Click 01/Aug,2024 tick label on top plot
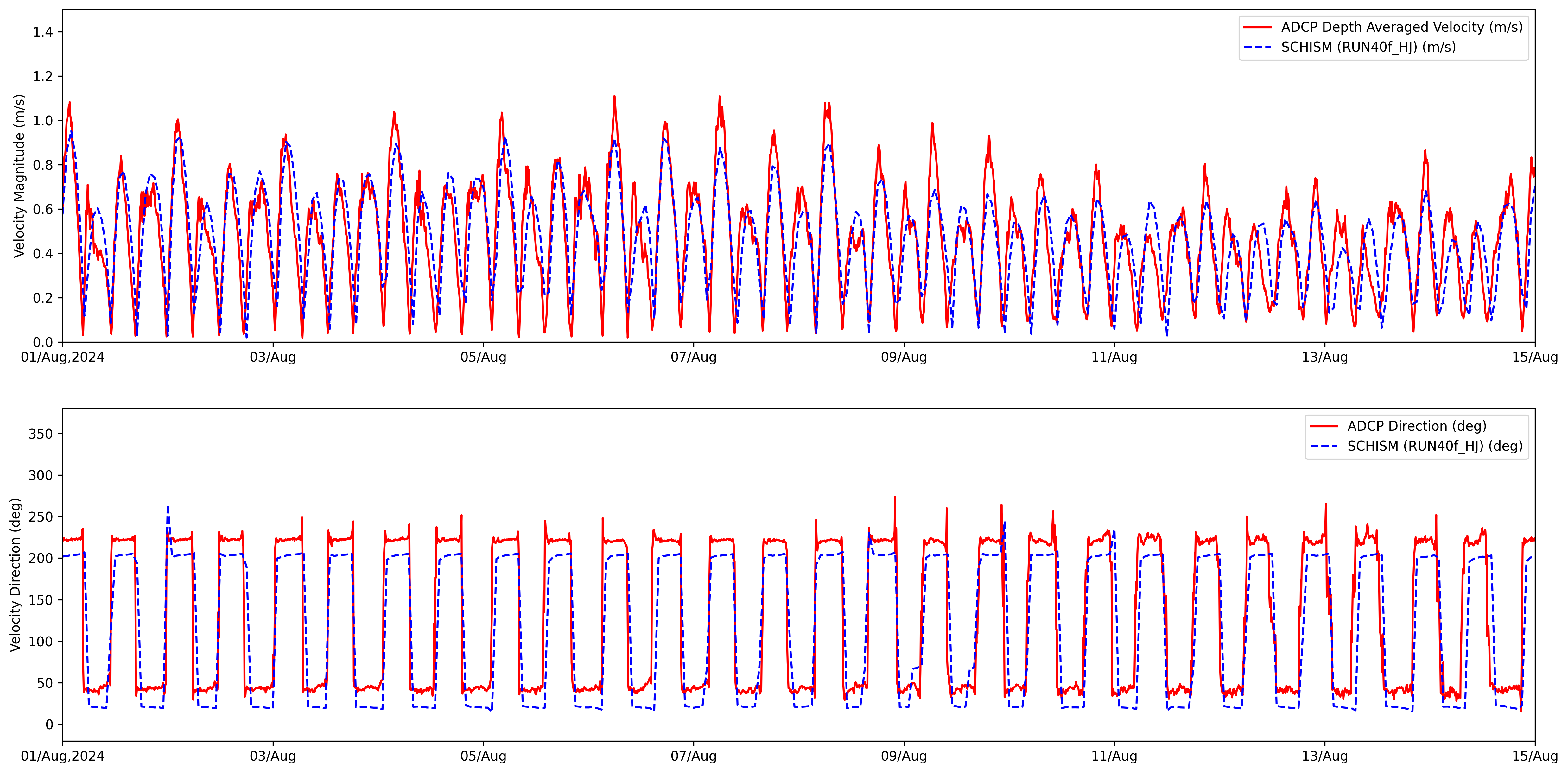Screen dimensions: 1568x773 click(63, 357)
